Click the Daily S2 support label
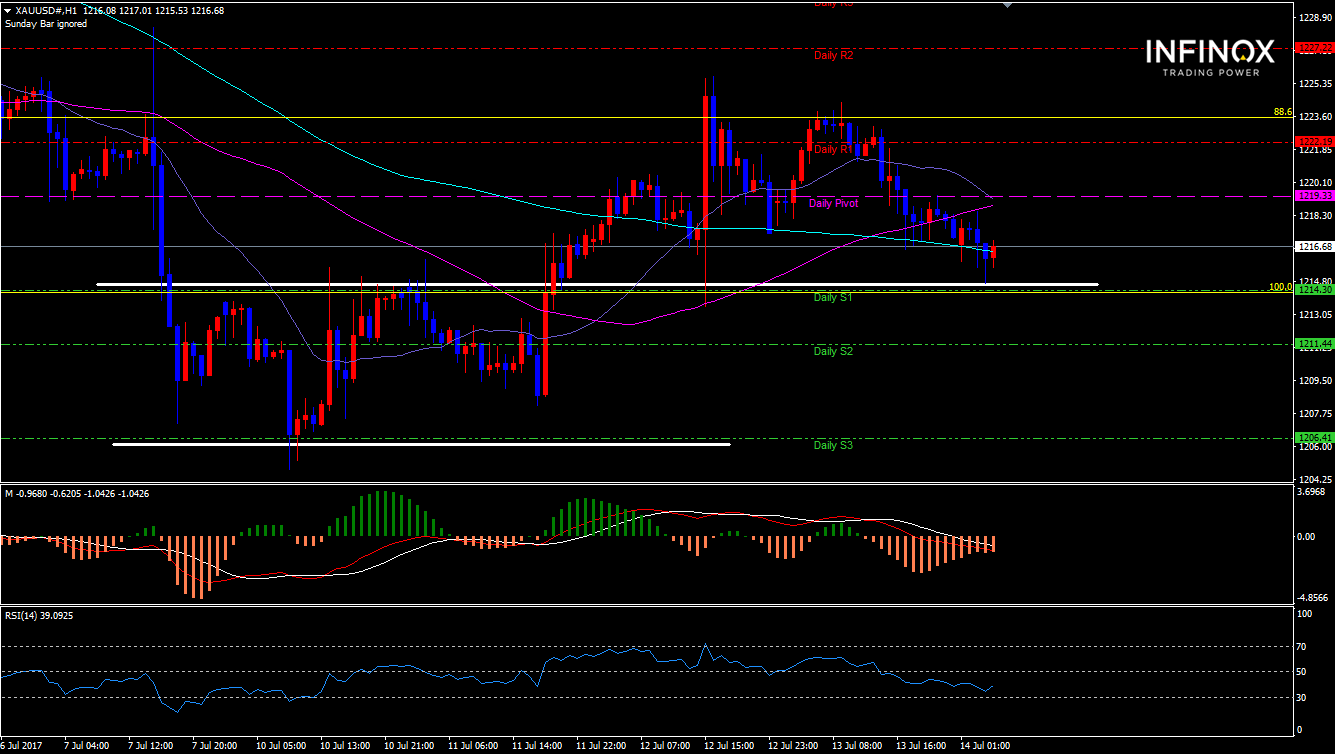Screen dimensions: 1335x754 [x=833, y=351]
